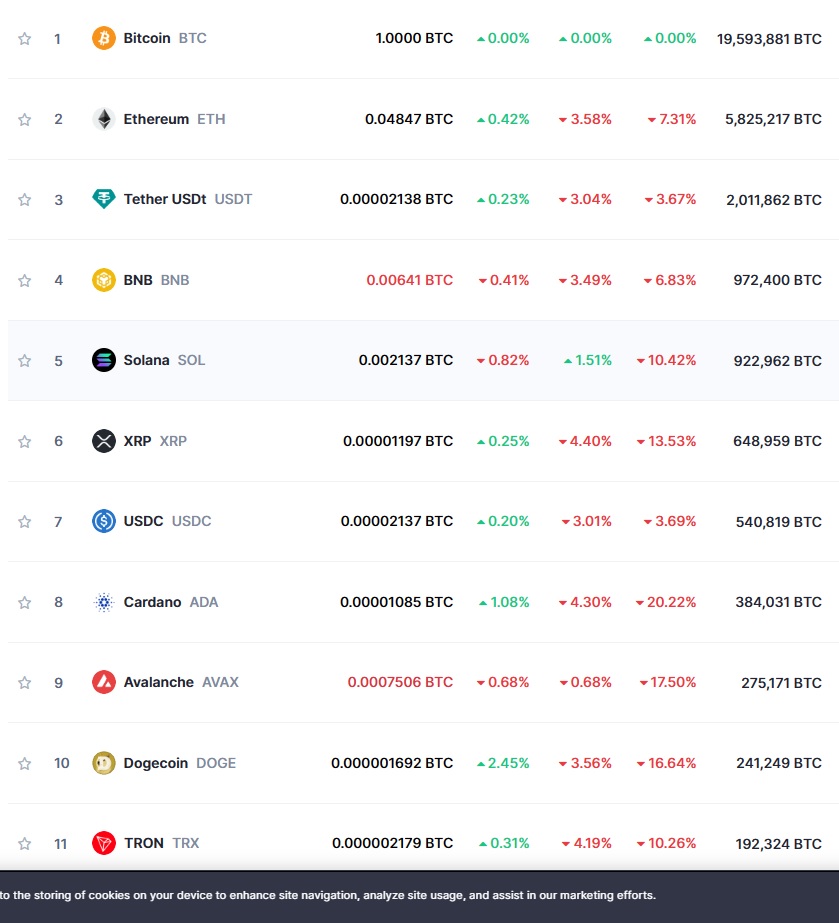This screenshot has width=839, height=923.
Task: Click the Avalanche logo icon
Action: pos(102,682)
